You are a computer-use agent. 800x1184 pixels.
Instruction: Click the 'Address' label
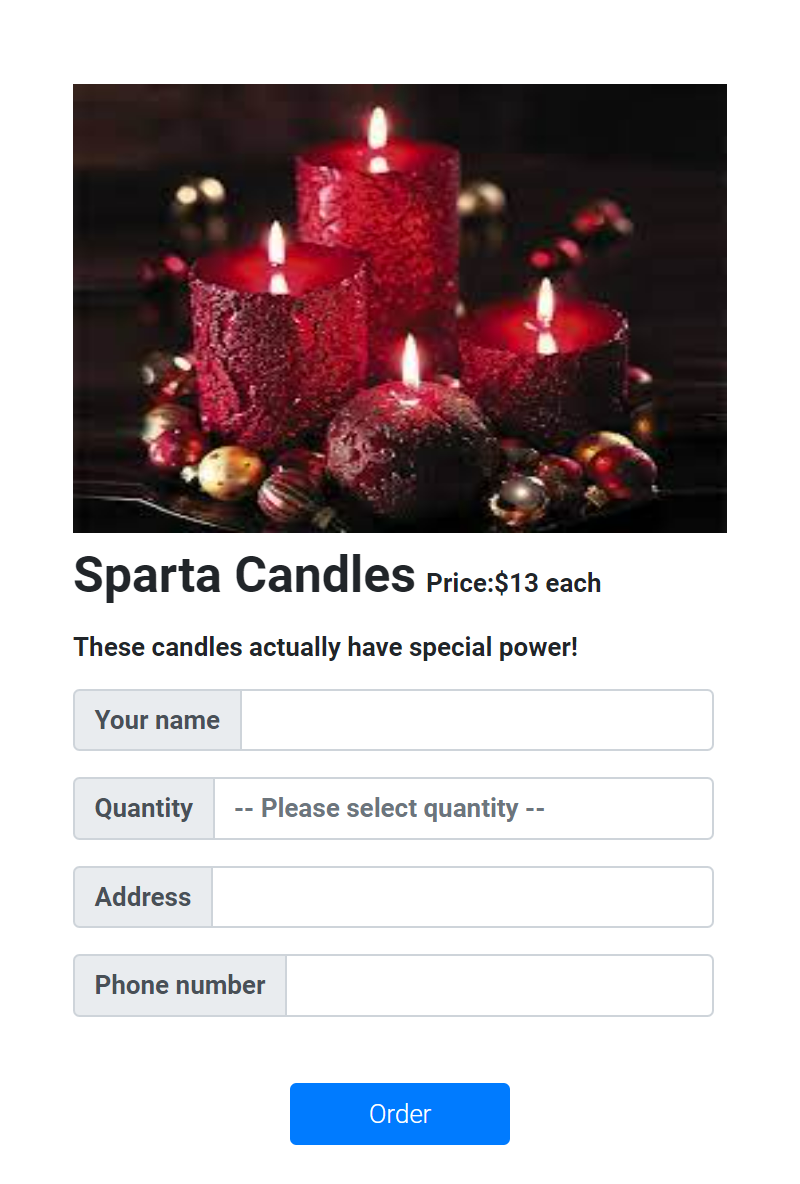click(x=142, y=896)
